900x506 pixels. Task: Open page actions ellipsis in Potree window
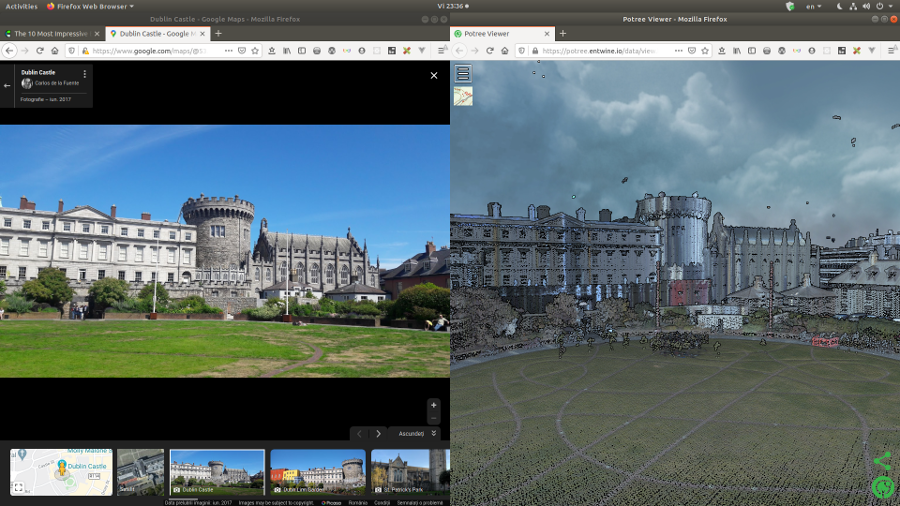pos(678,50)
